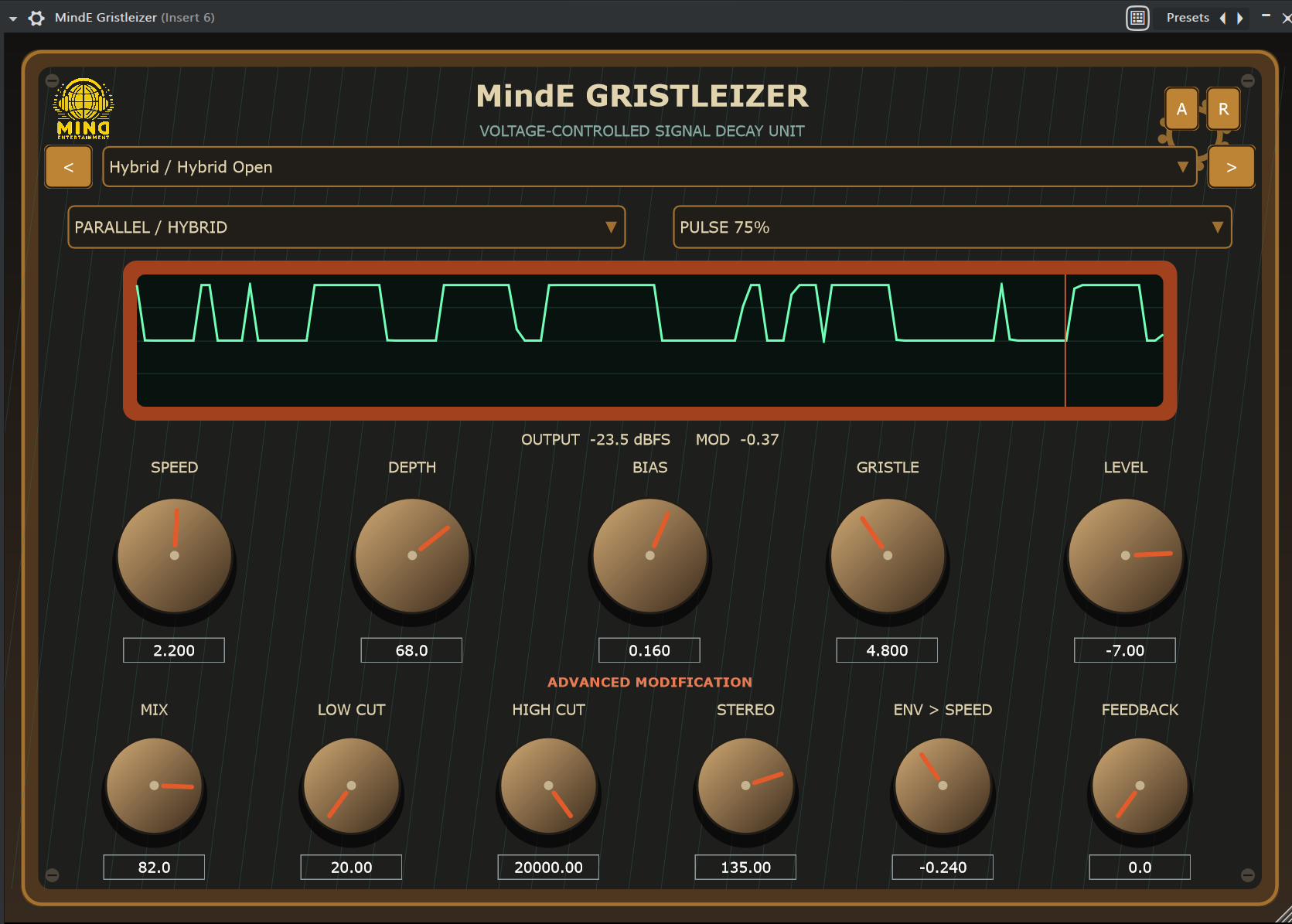The width and height of the screenshot is (1292, 924).
Task: Click the GRISTLE knob
Action: point(888,556)
